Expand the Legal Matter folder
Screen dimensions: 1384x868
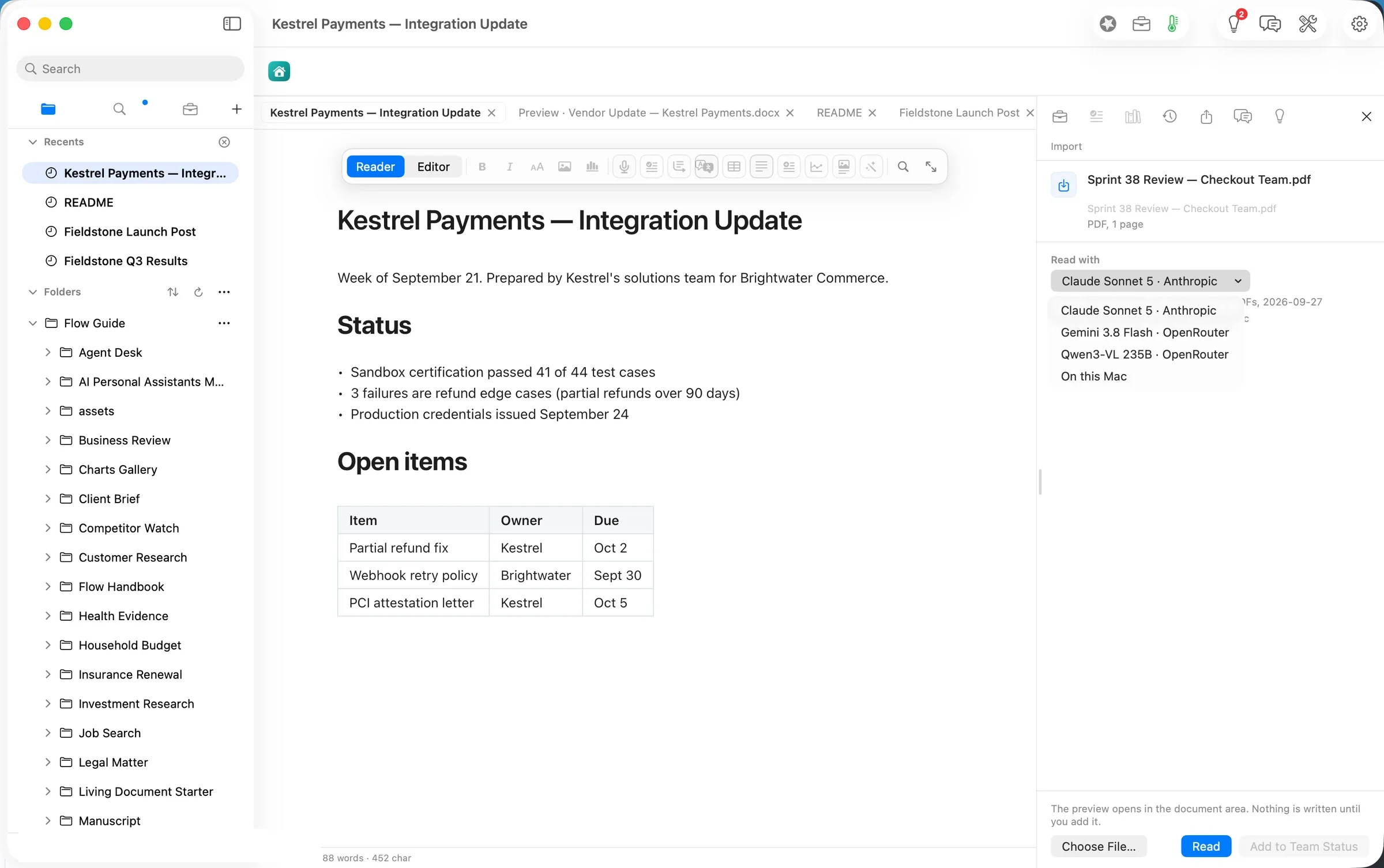click(48, 762)
